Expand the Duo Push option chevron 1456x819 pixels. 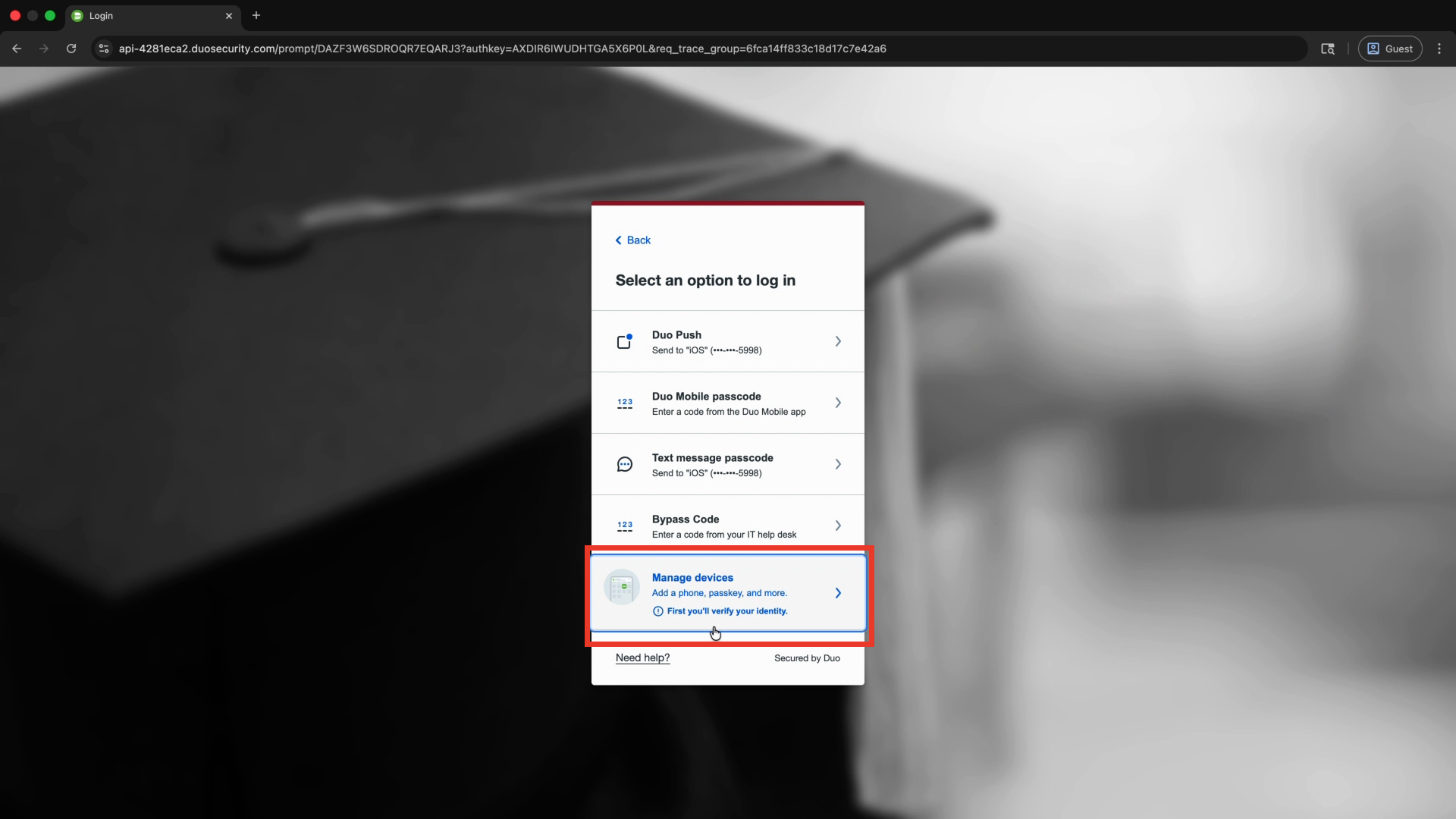[x=838, y=341]
